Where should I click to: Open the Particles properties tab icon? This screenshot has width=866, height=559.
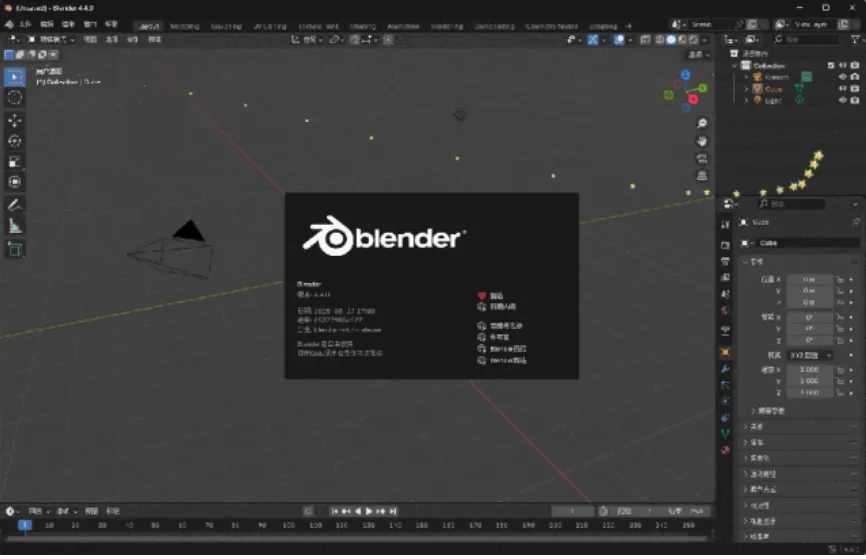point(725,384)
